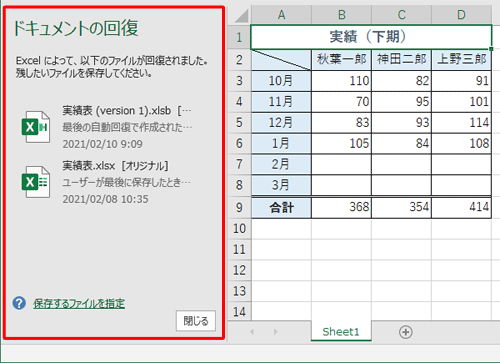Click the cell containing 93

(x=401, y=122)
